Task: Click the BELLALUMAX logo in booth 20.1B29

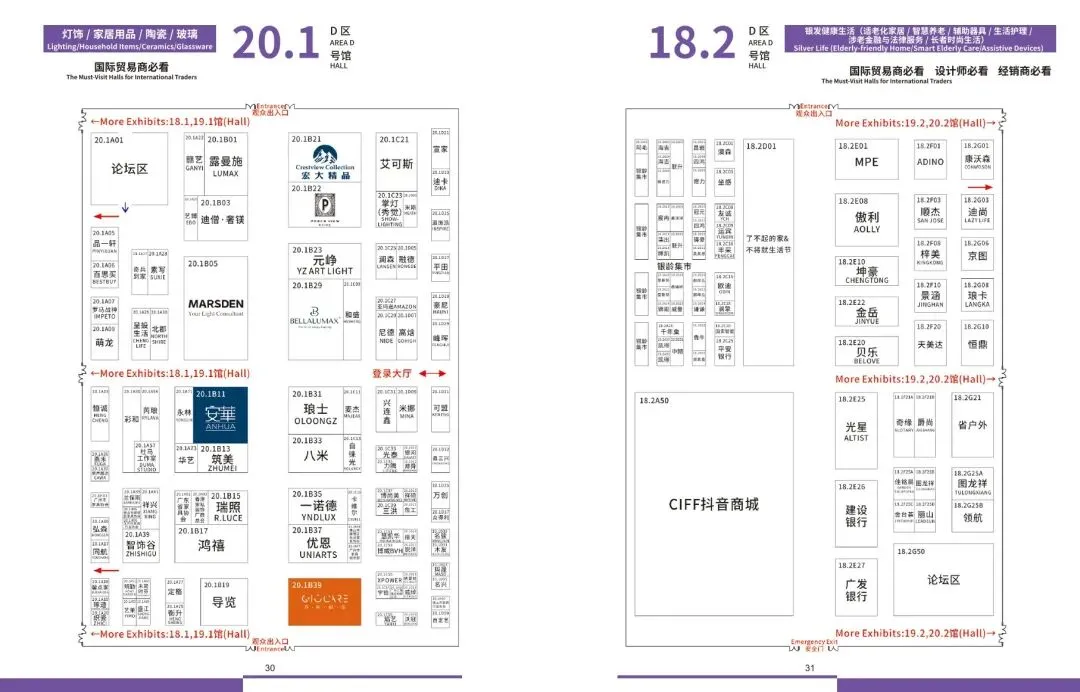Action: [314, 317]
